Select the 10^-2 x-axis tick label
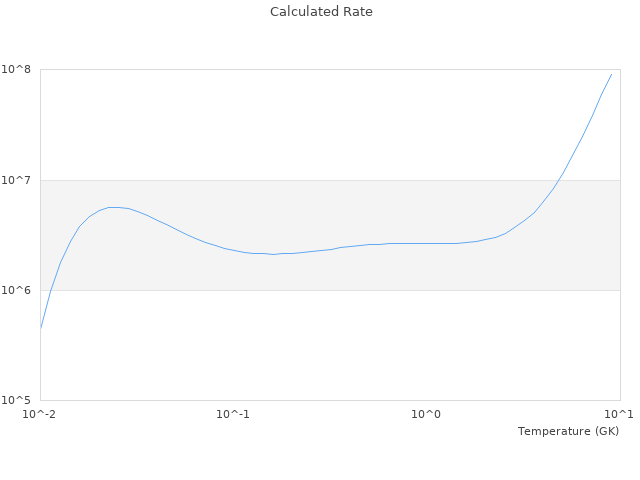640x480 pixels. tap(40, 414)
